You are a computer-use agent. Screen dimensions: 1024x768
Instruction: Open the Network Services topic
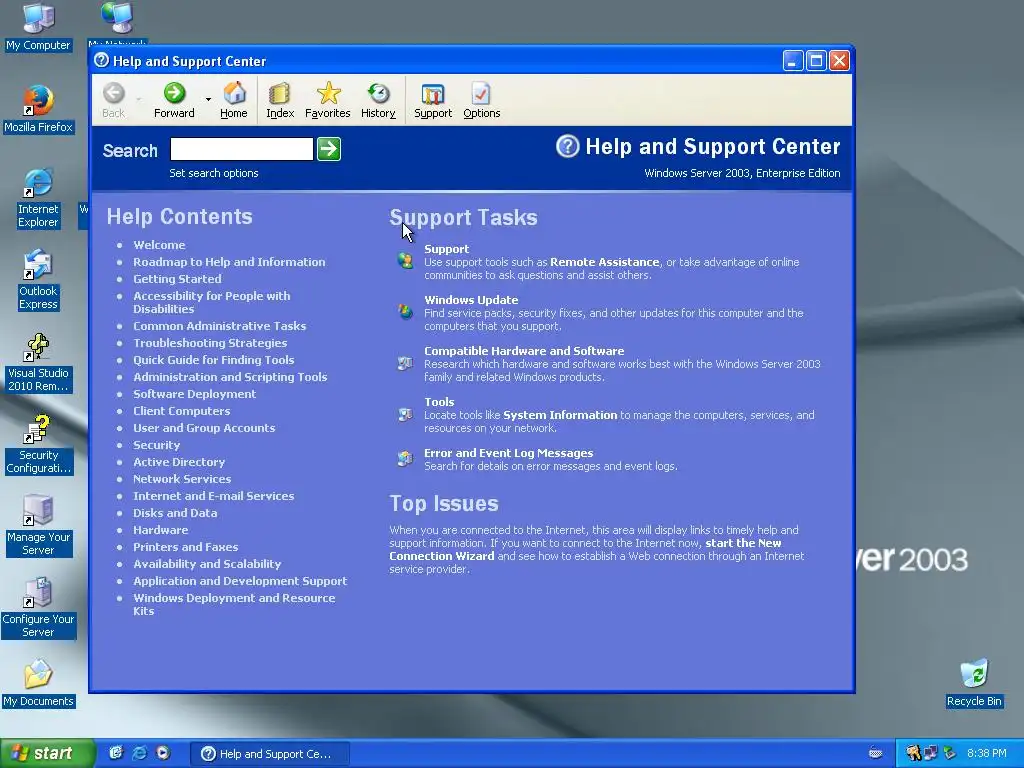tap(182, 479)
